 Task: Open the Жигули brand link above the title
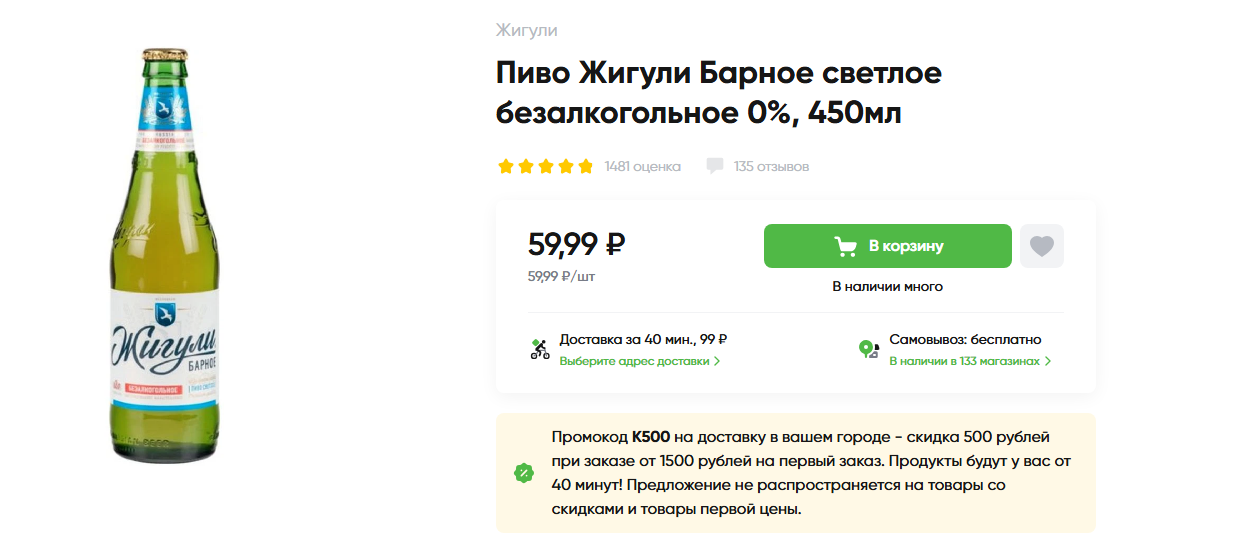[526, 30]
